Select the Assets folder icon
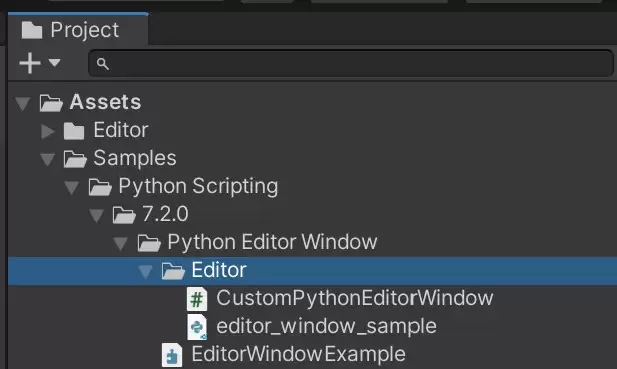617x369 pixels. [x=51, y=103]
